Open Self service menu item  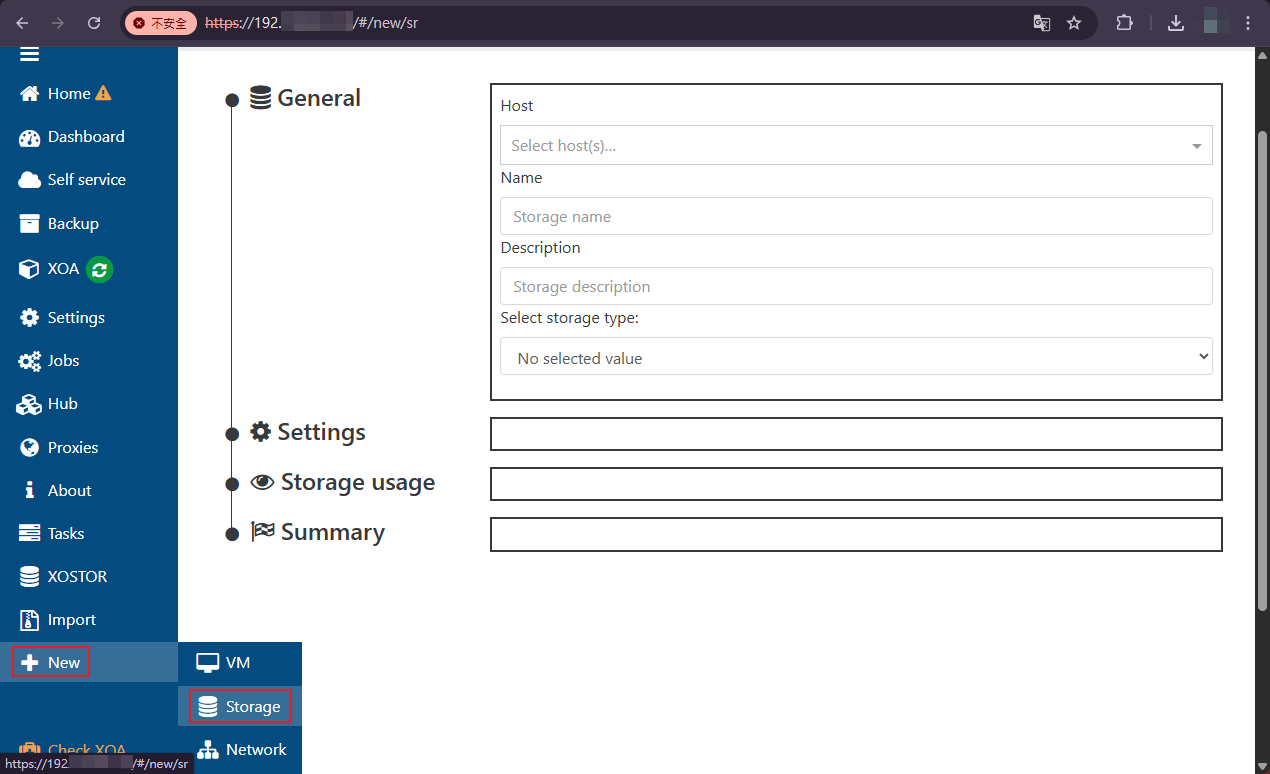coord(89,180)
